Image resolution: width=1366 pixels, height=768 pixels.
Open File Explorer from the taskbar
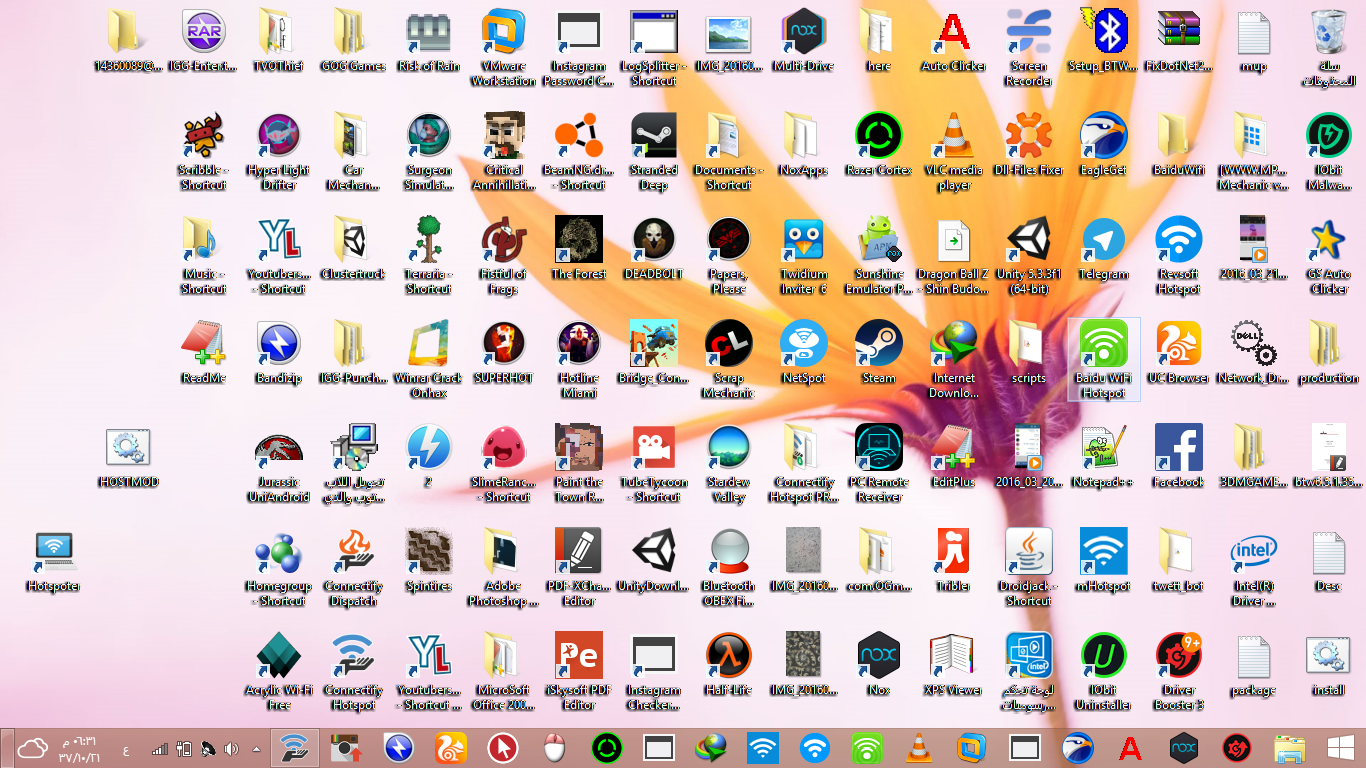point(1289,748)
